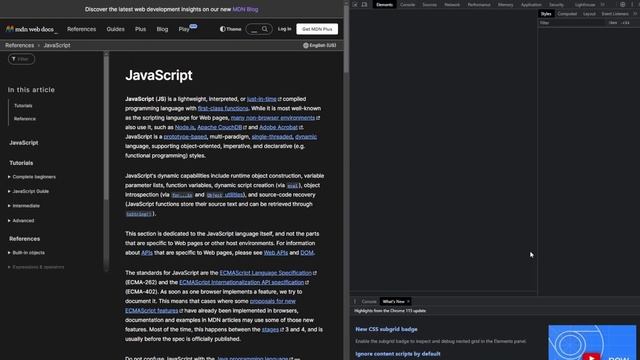Expand the Advanced section

click(21, 220)
